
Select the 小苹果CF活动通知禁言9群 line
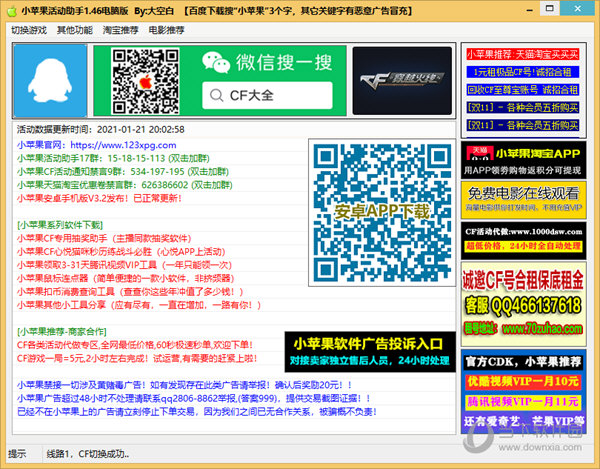pos(123,172)
